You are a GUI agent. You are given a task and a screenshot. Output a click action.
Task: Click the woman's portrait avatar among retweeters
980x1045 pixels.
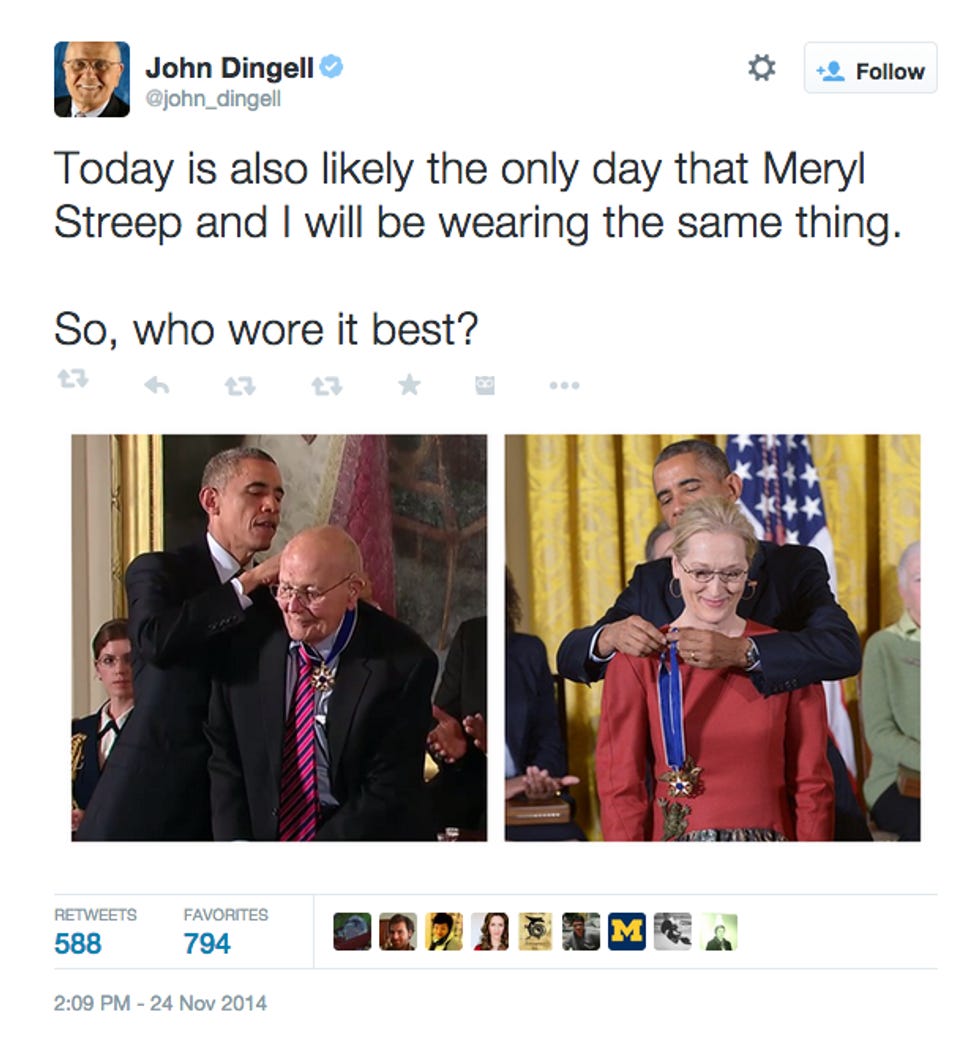click(489, 931)
